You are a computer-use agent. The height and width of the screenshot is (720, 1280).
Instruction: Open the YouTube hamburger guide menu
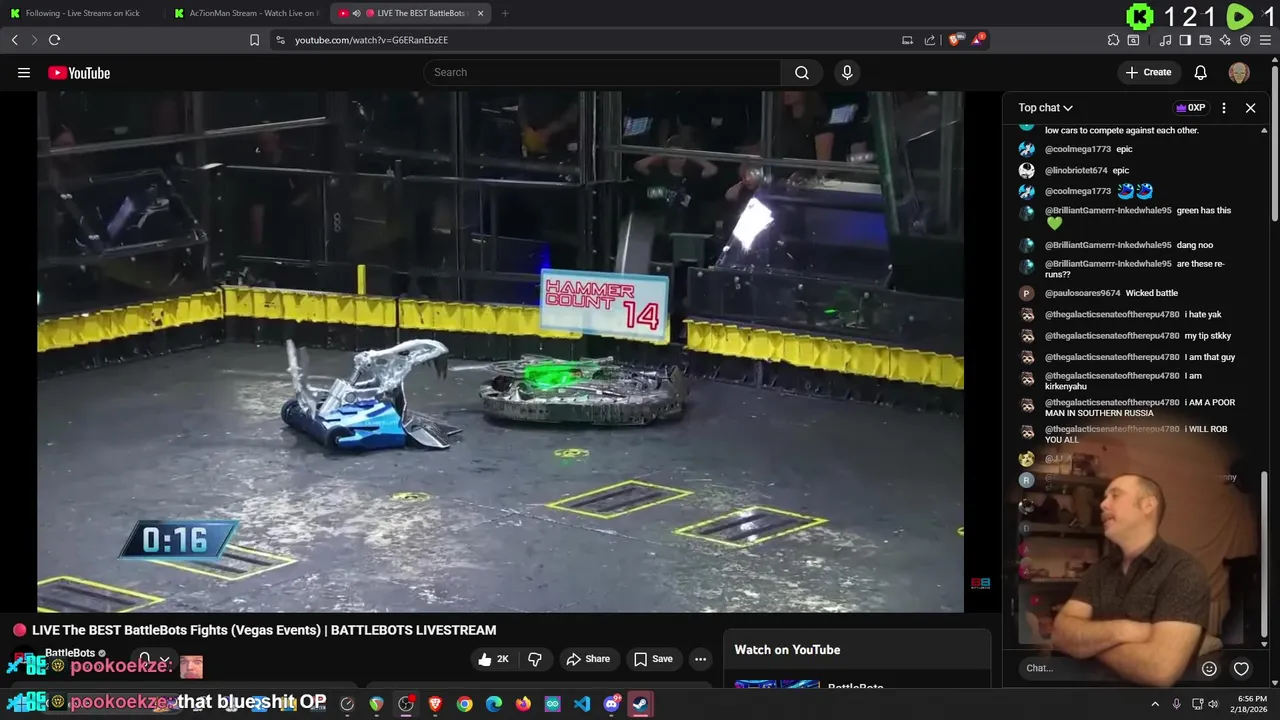[24, 73]
